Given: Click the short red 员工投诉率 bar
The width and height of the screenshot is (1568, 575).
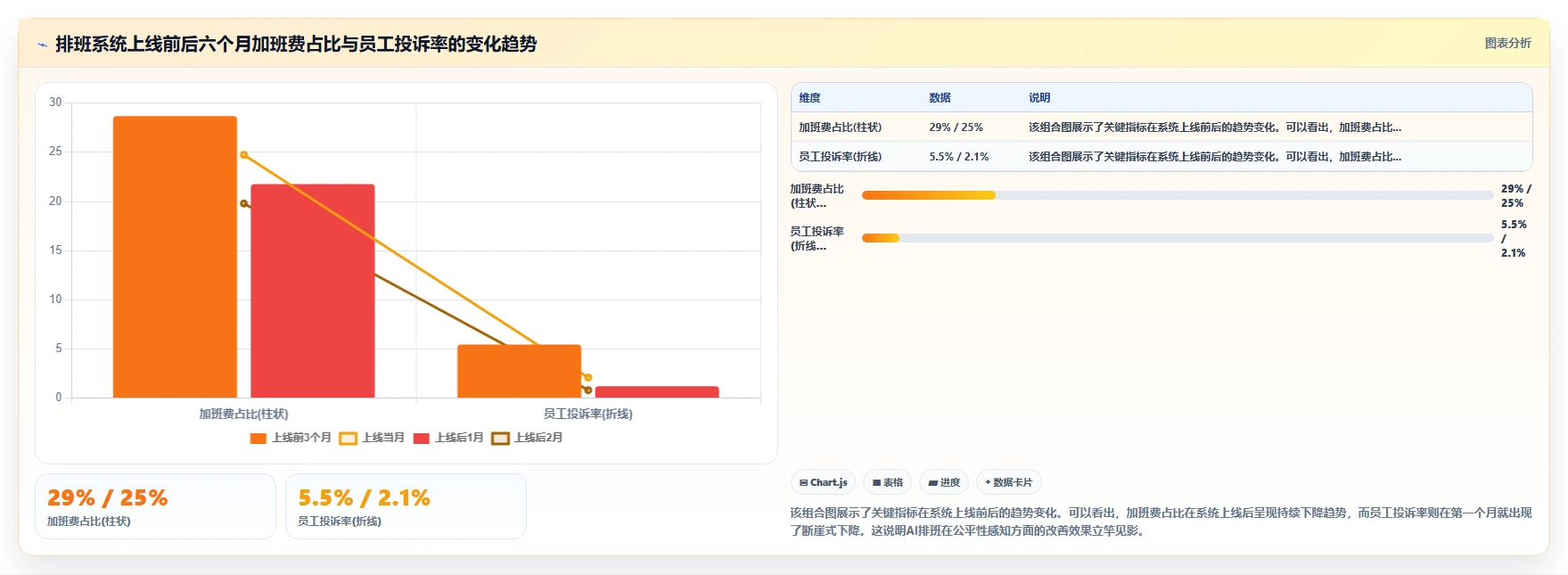Looking at the screenshot, I should (657, 392).
